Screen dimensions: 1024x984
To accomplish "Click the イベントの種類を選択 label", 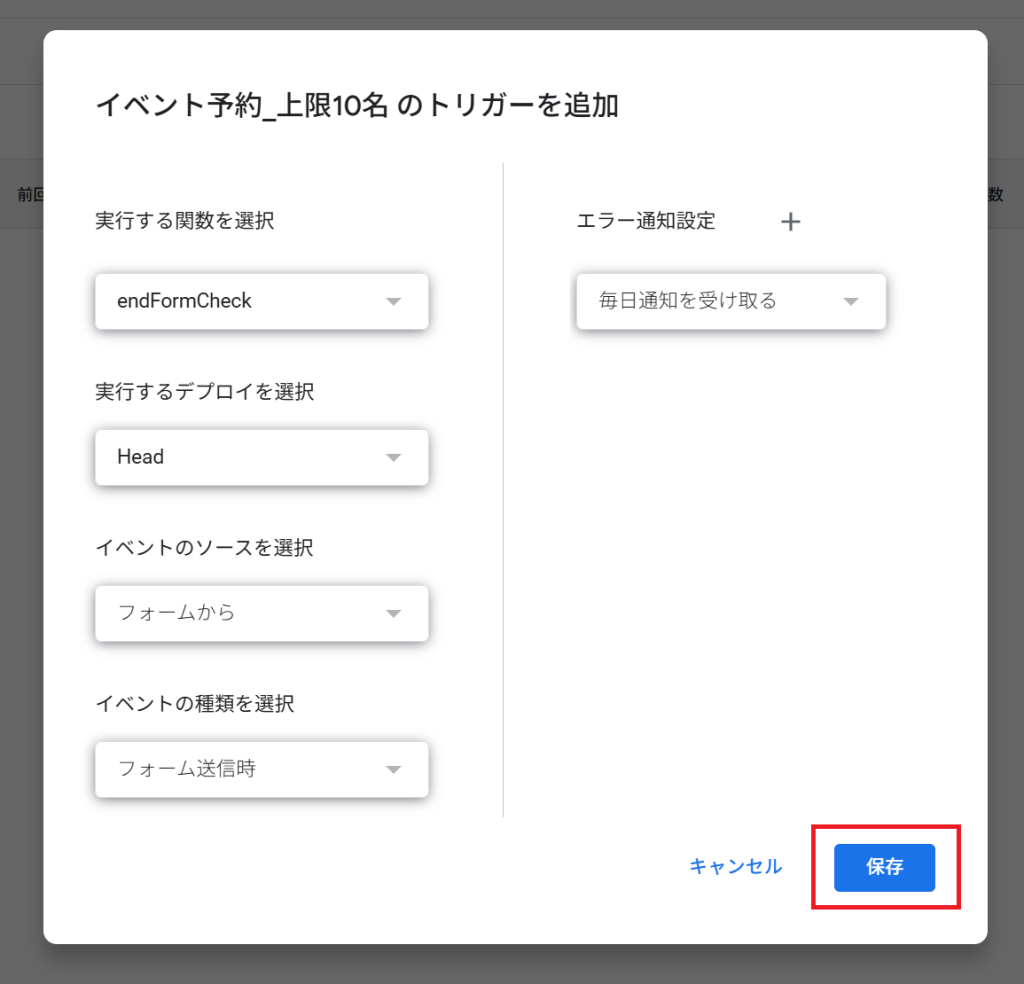I will [x=195, y=703].
